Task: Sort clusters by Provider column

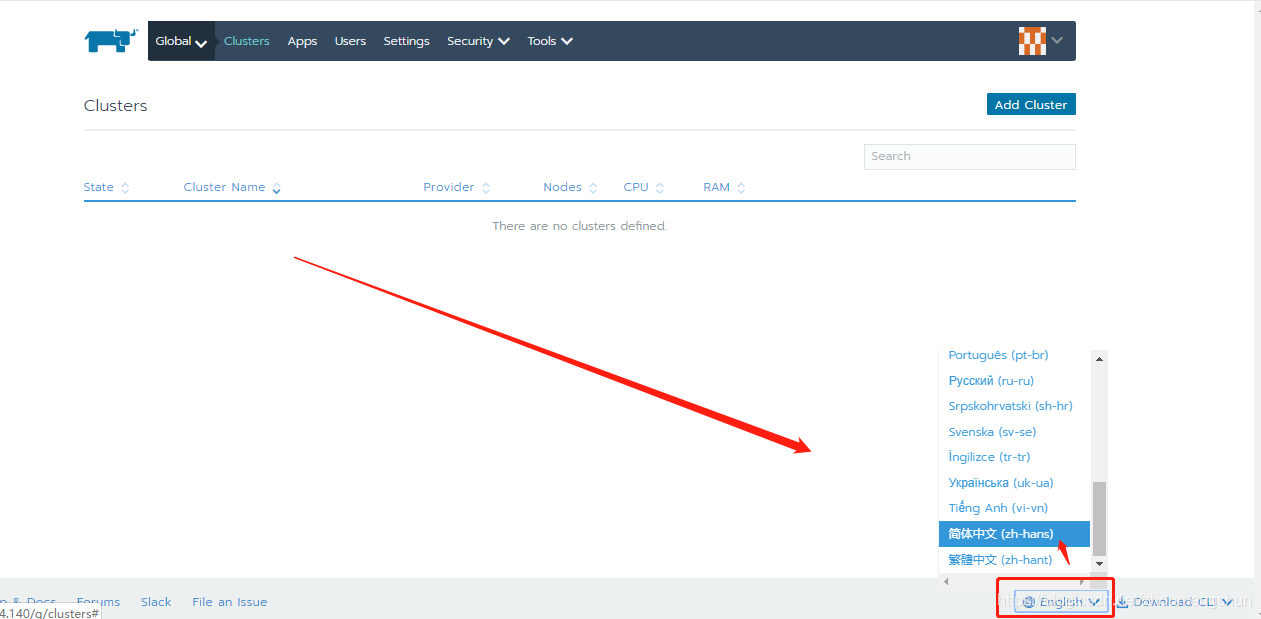Action: (x=456, y=187)
